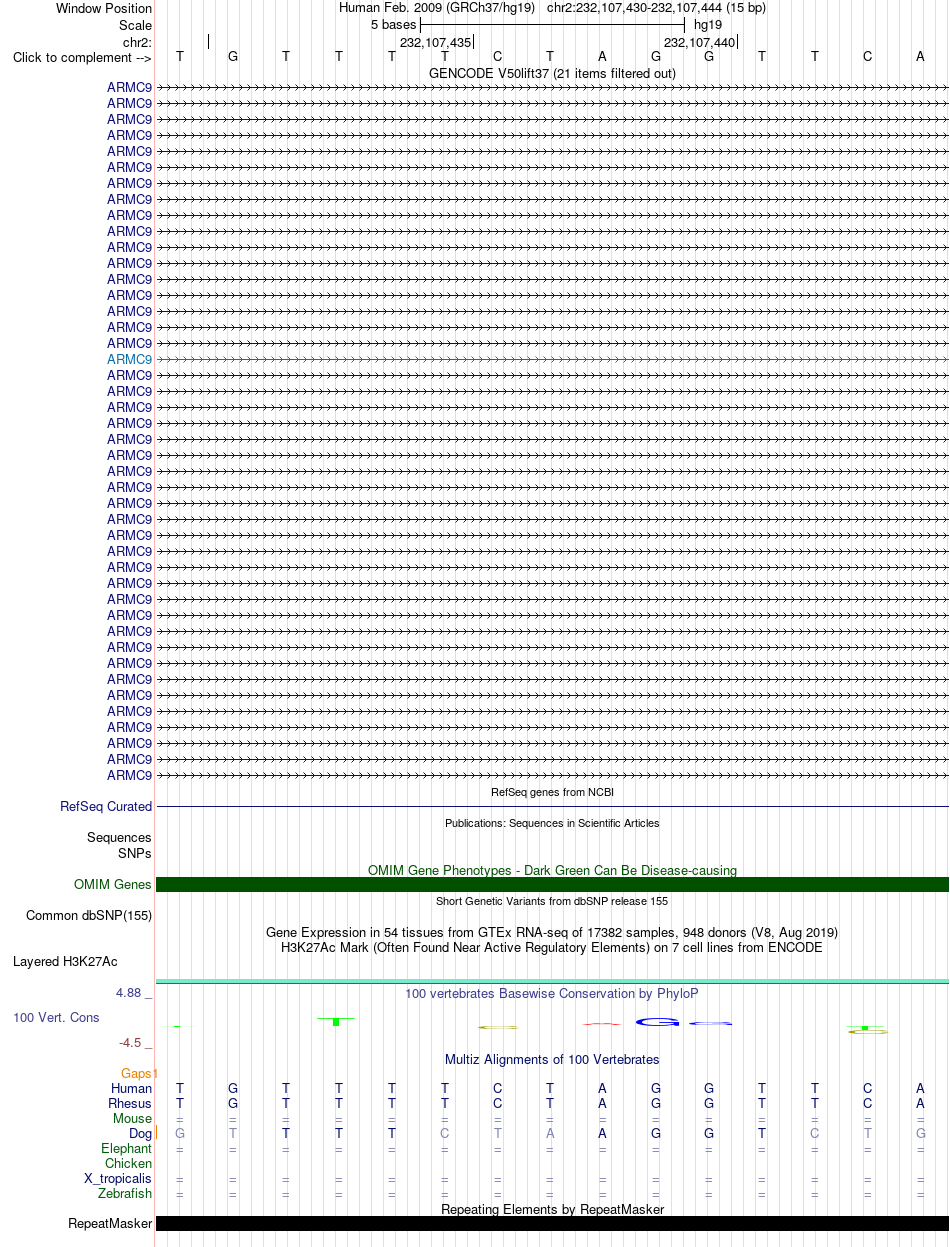Click the tall blue G in conservation logo
The width and height of the screenshot is (950, 1247).
coord(658,1022)
